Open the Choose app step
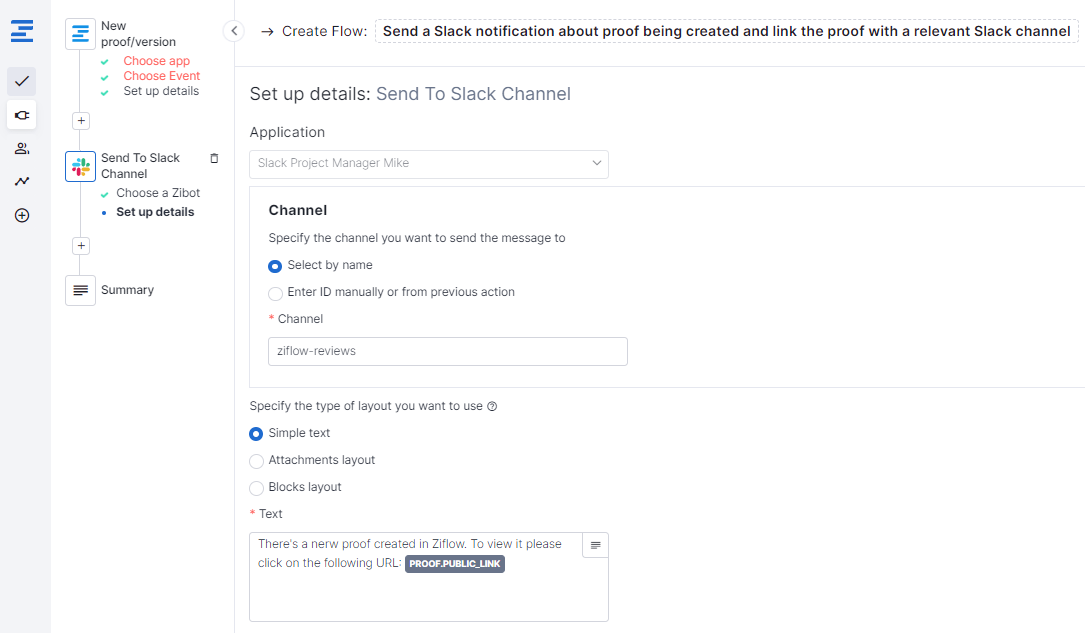This screenshot has height=633, width=1085. [156, 61]
